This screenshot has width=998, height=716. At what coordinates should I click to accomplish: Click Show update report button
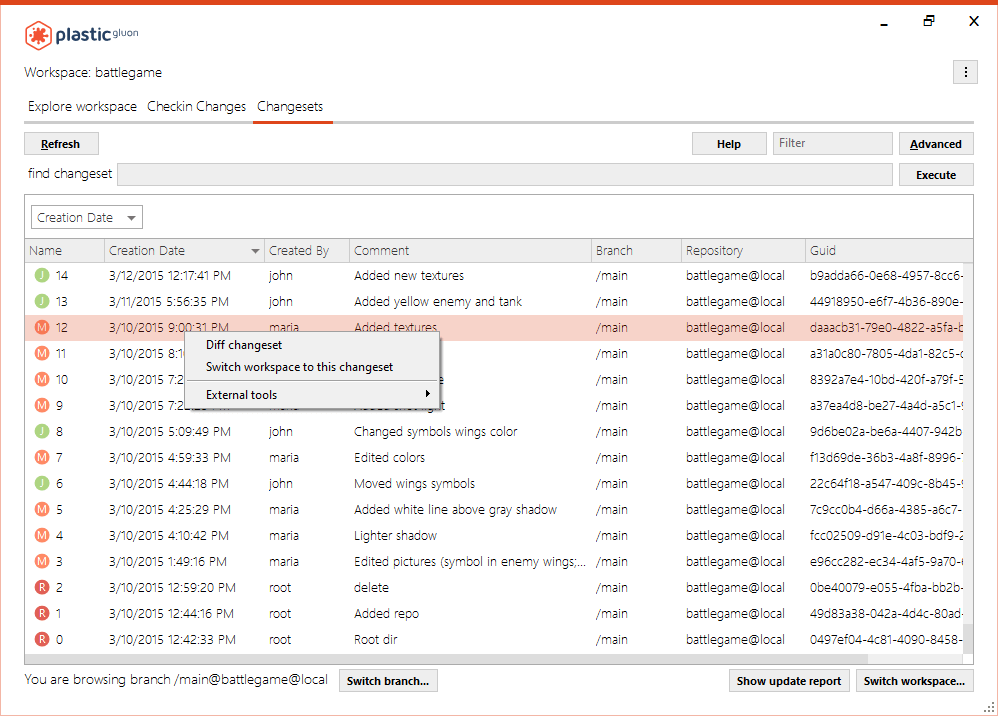pyautogui.click(x=789, y=681)
